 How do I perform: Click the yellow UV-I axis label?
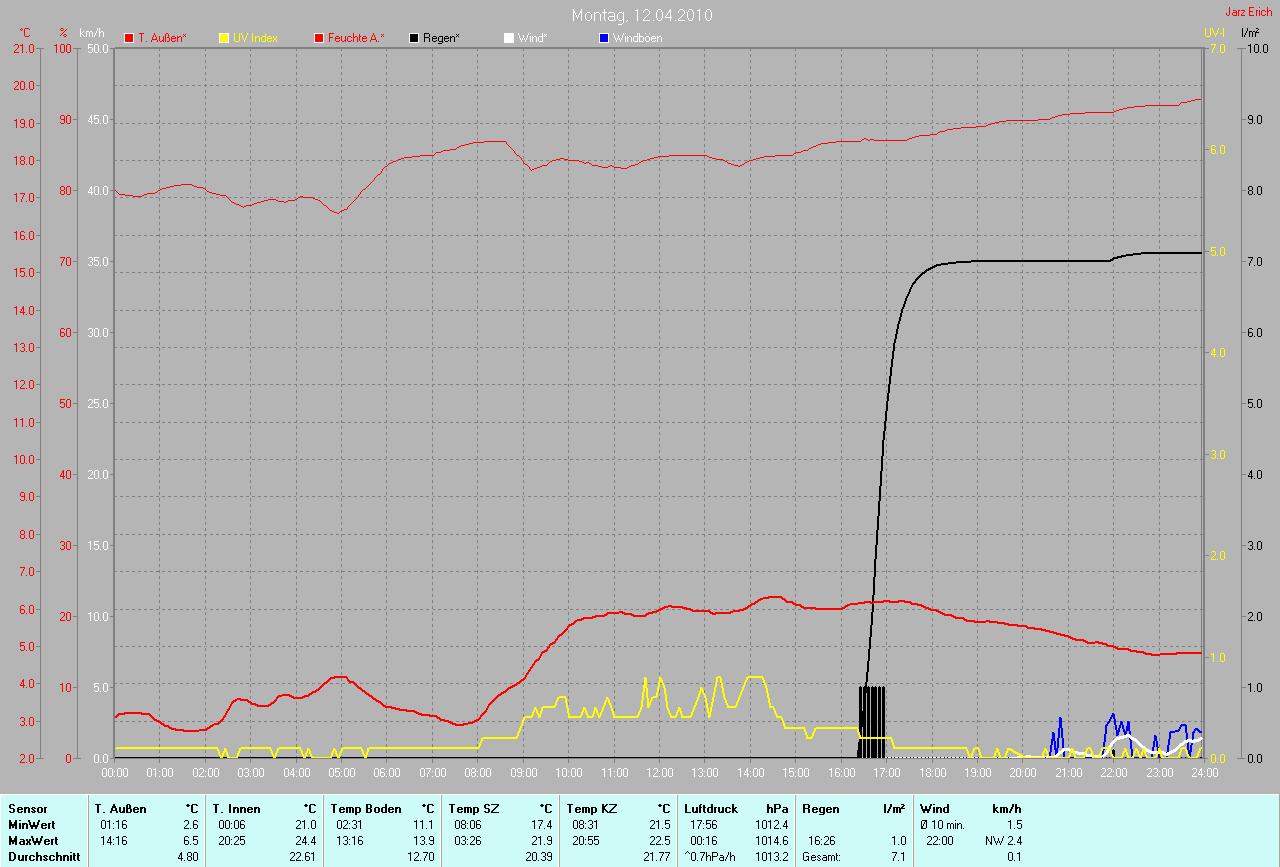1214,33
